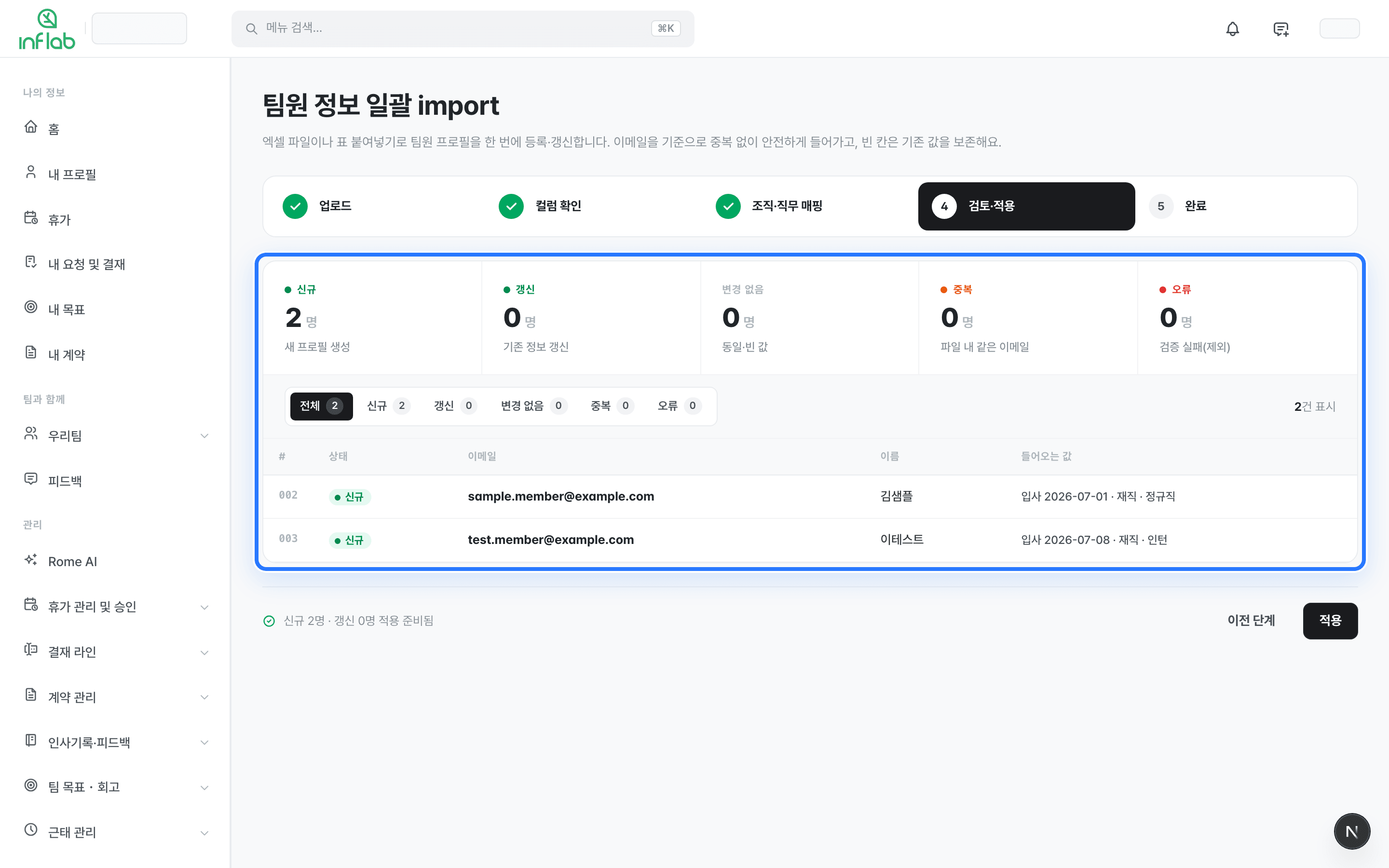Select the 오류 filter tab
This screenshot has width=1389, height=868.
[x=679, y=407]
